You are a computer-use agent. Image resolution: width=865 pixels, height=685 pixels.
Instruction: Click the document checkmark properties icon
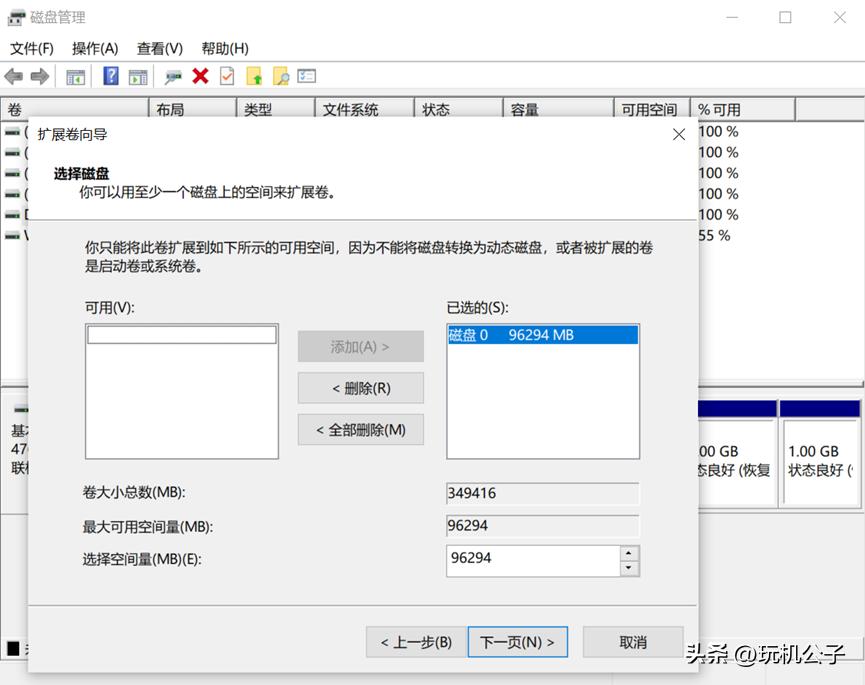tap(225, 76)
